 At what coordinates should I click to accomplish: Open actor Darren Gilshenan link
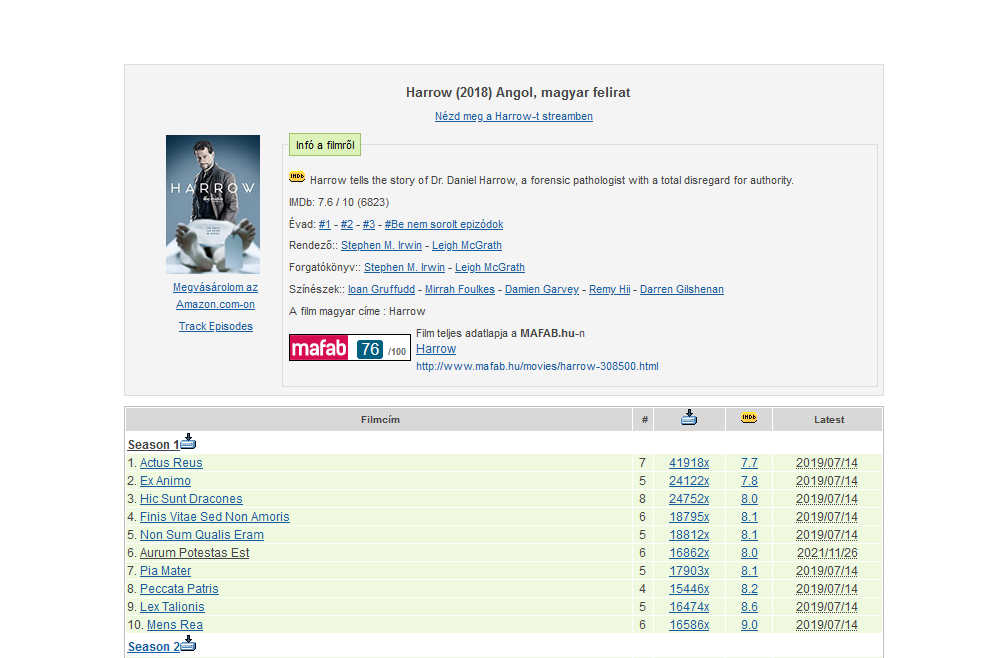pyautogui.click(x=682, y=289)
